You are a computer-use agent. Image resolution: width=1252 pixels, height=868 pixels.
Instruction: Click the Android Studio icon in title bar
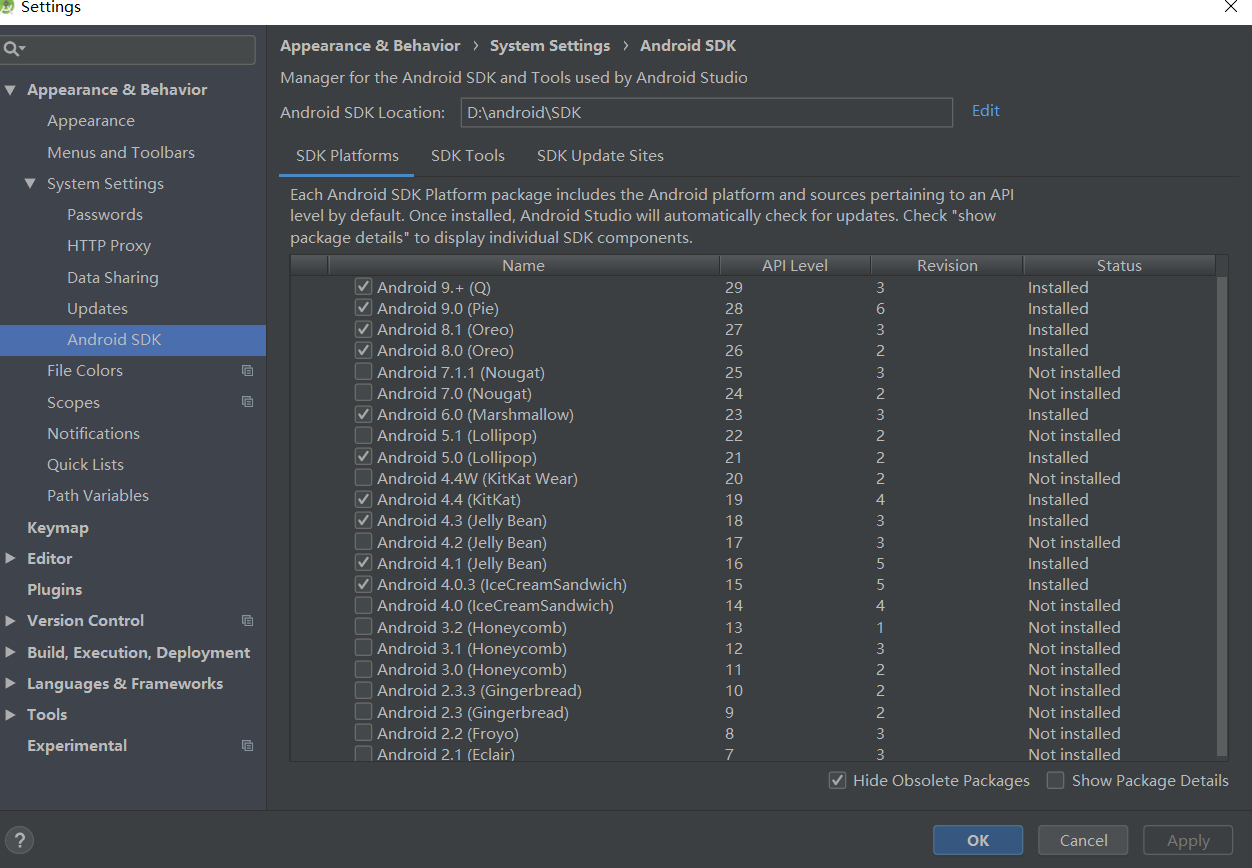tap(8, 7)
